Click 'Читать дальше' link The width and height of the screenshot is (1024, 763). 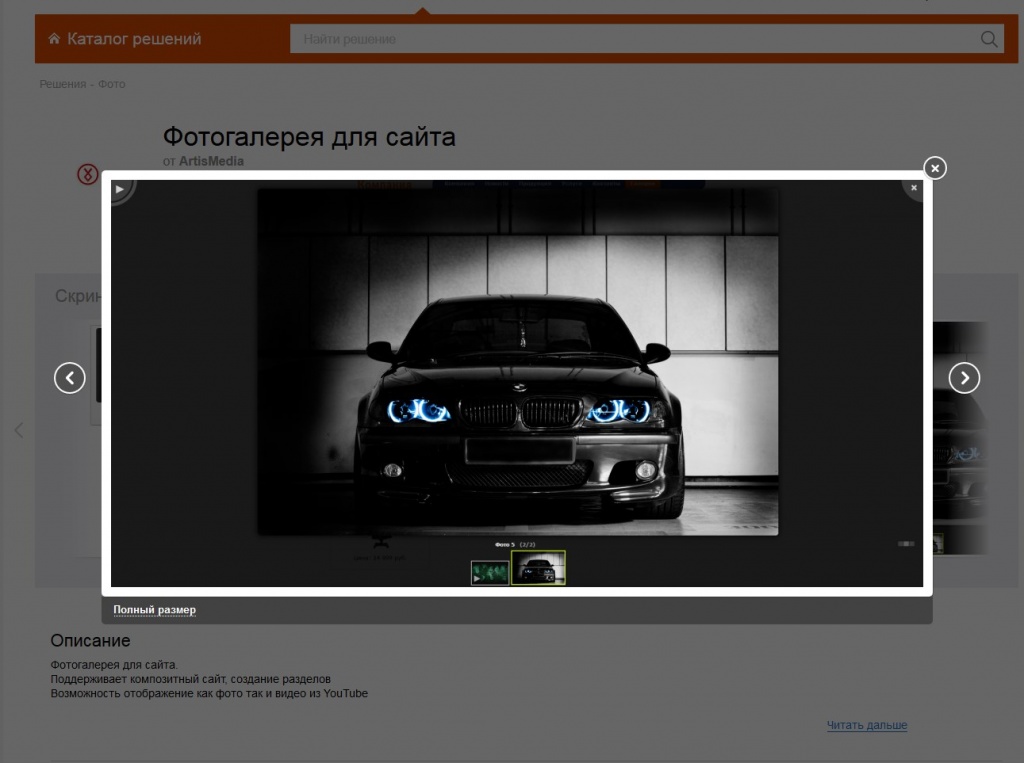(867, 725)
